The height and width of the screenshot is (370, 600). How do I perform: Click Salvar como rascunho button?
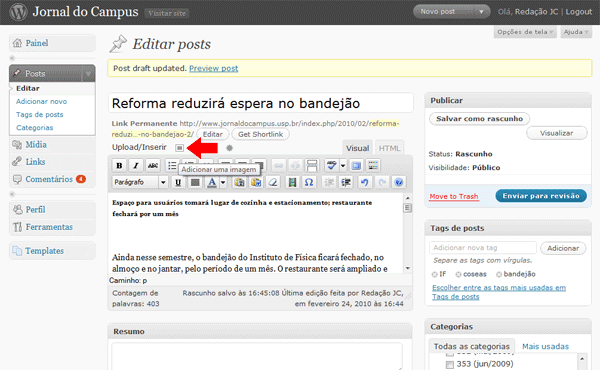click(x=479, y=119)
